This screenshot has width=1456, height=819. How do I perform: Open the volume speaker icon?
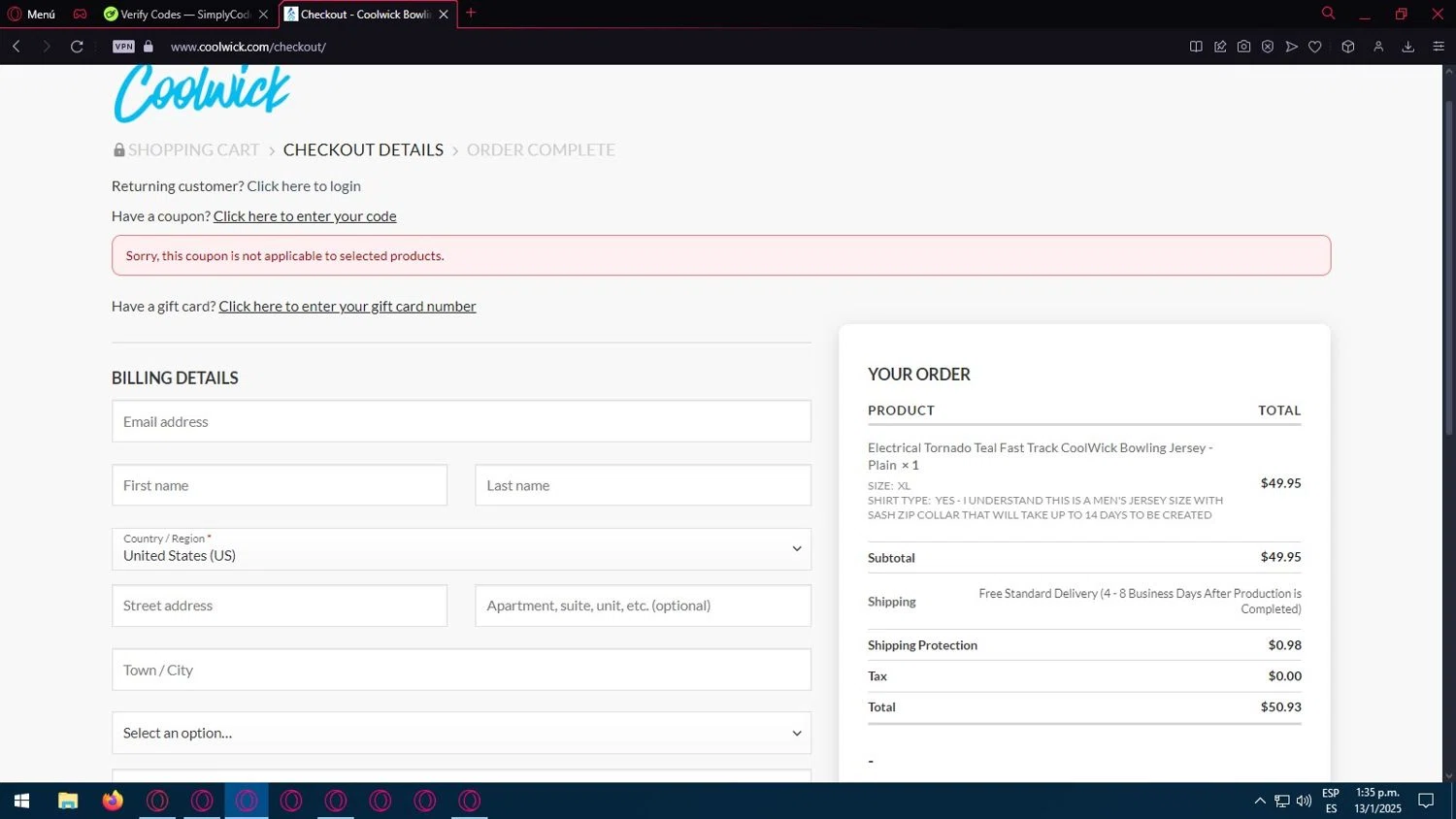coord(1304,801)
